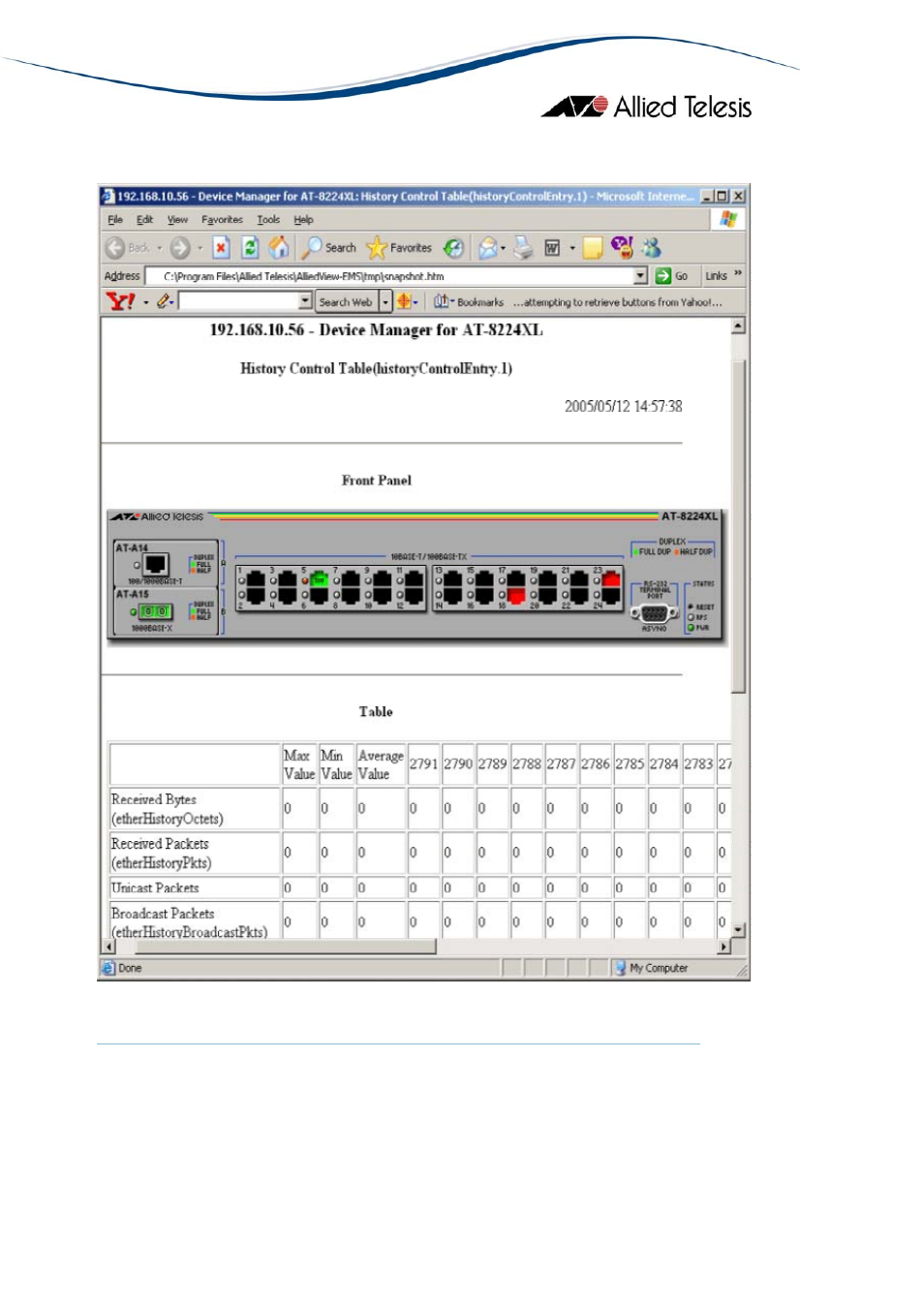Screen dimensions: 924x1308
Task: Open the Favorites menu
Action: tap(222, 220)
